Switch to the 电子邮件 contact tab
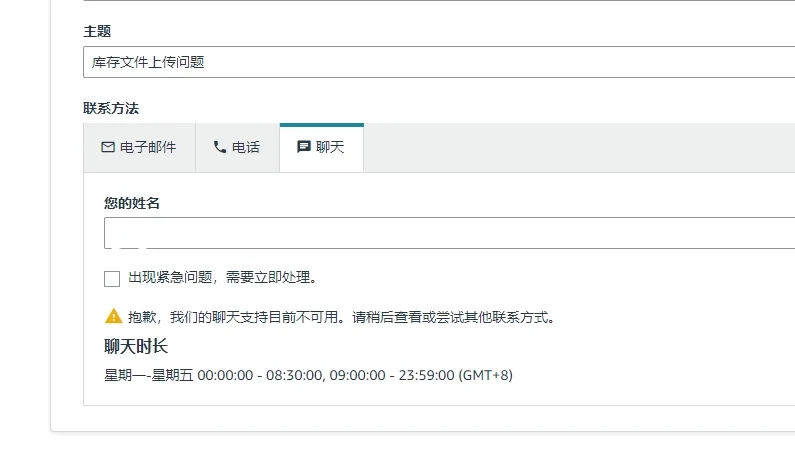This screenshot has width=795, height=457. pyautogui.click(x=139, y=147)
